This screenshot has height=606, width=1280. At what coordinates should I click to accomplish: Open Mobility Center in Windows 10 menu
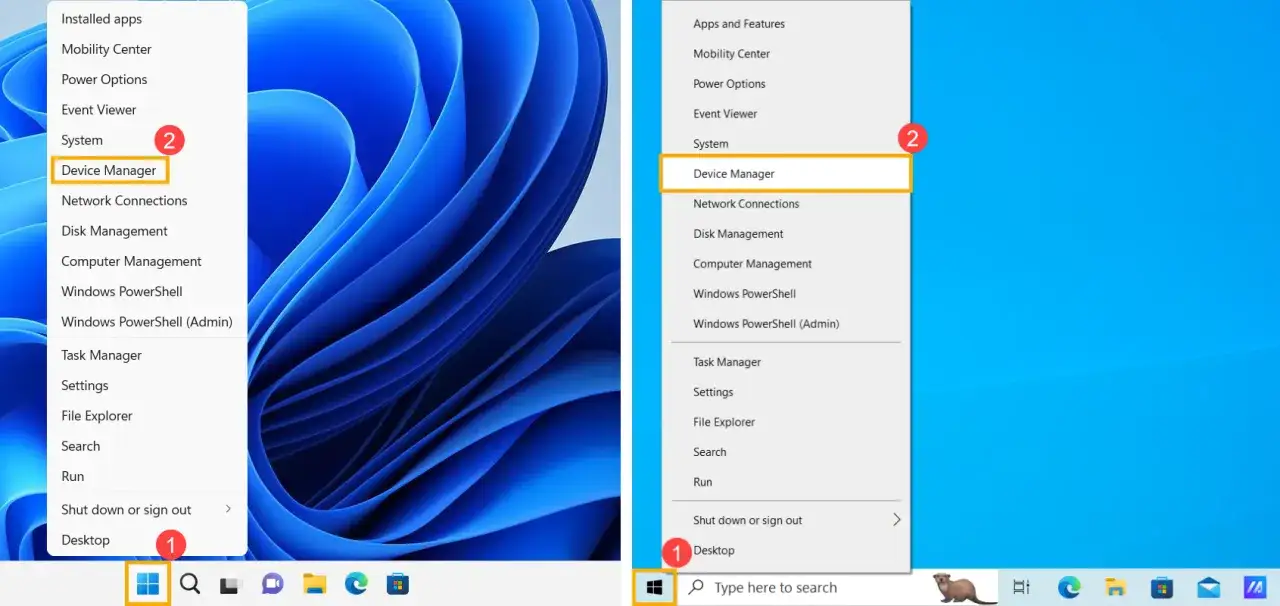coord(786,54)
